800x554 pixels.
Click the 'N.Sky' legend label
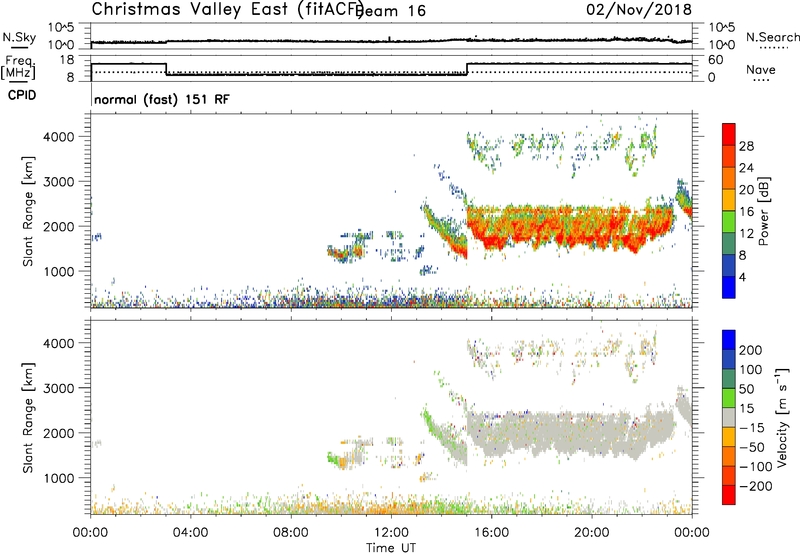coord(19,37)
